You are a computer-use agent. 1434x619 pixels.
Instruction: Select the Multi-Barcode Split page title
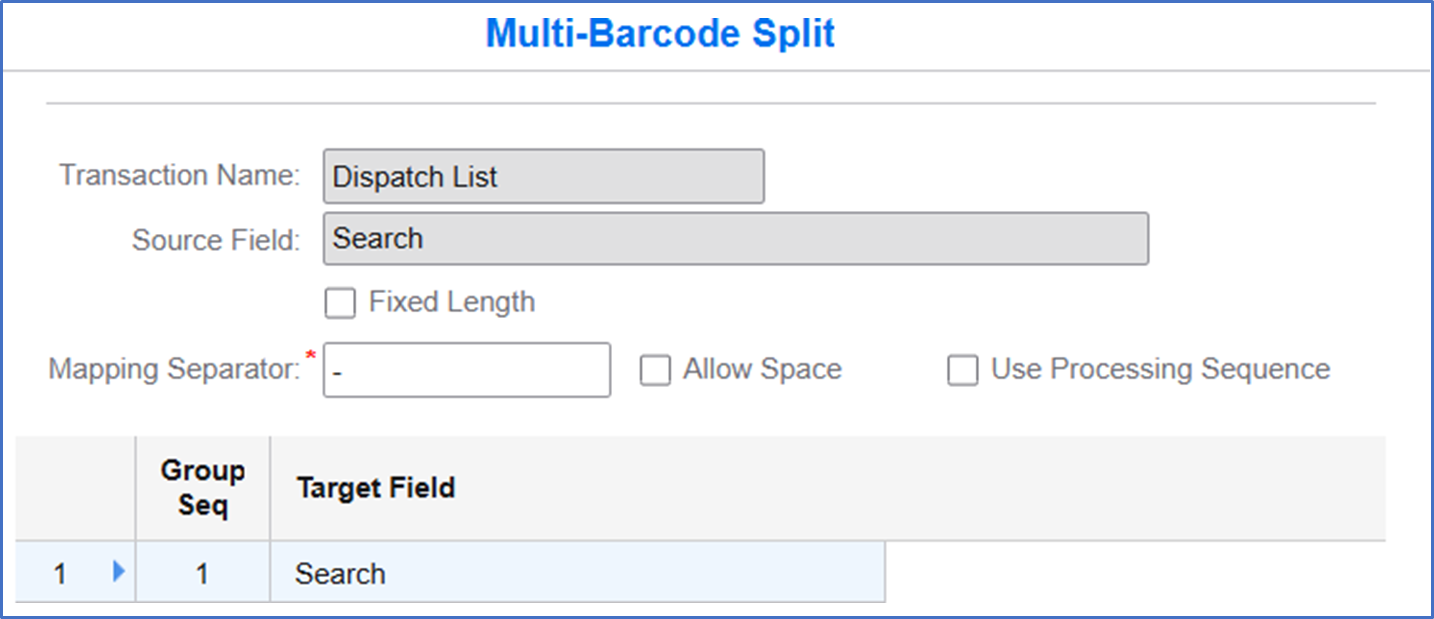click(660, 33)
